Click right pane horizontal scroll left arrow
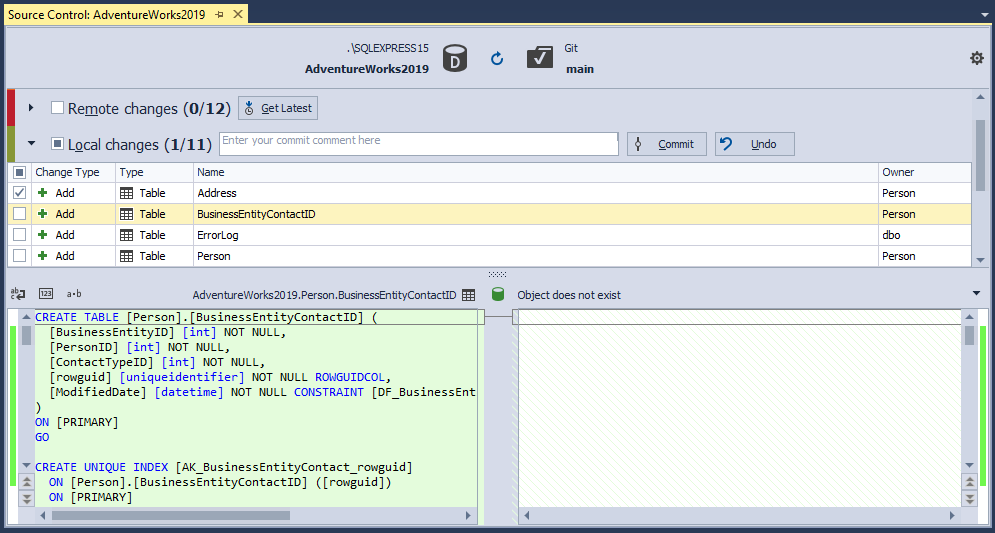The width and height of the screenshot is (995, 533). point(528,516)
